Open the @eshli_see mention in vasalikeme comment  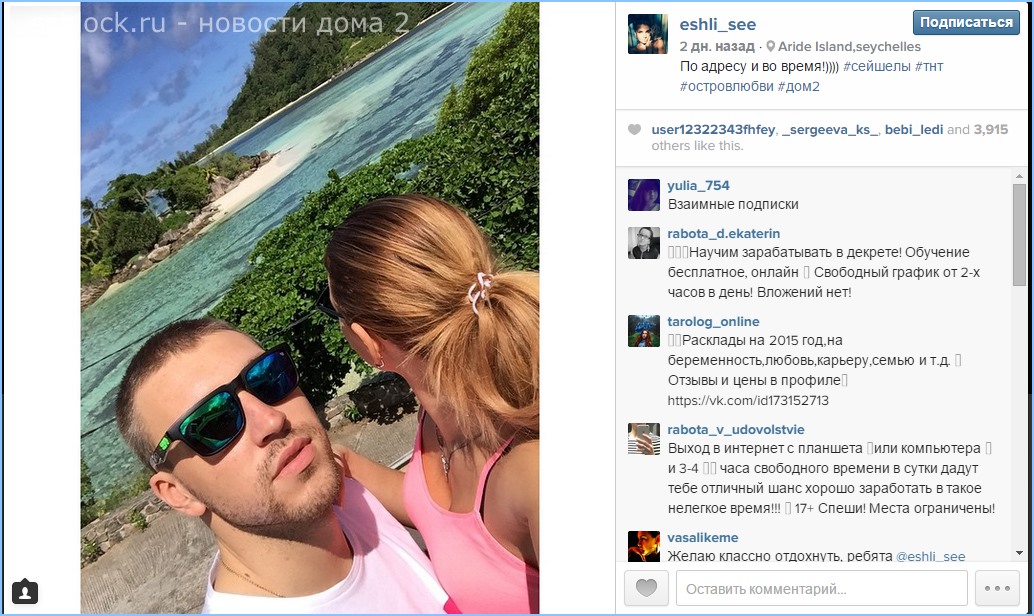(930, 556)
